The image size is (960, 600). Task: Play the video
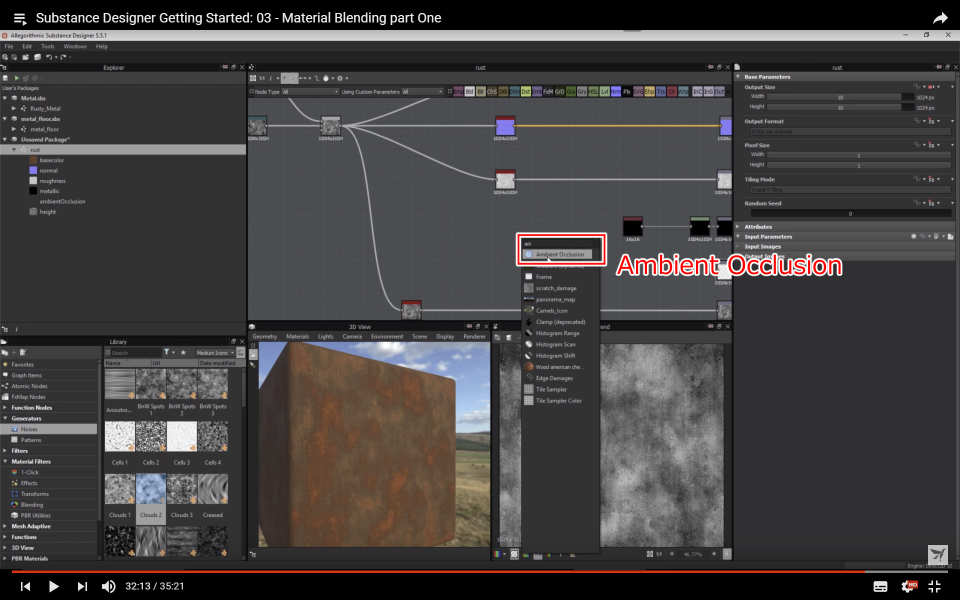pos(53,587)
